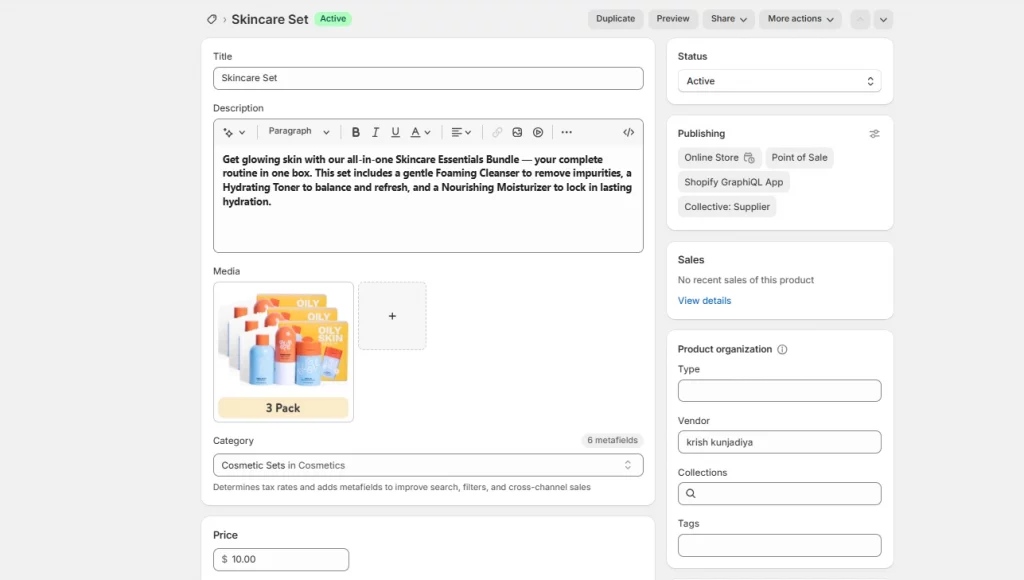
Task: Expand the text alignment dropdown
Action: click(x=459, y=131)
